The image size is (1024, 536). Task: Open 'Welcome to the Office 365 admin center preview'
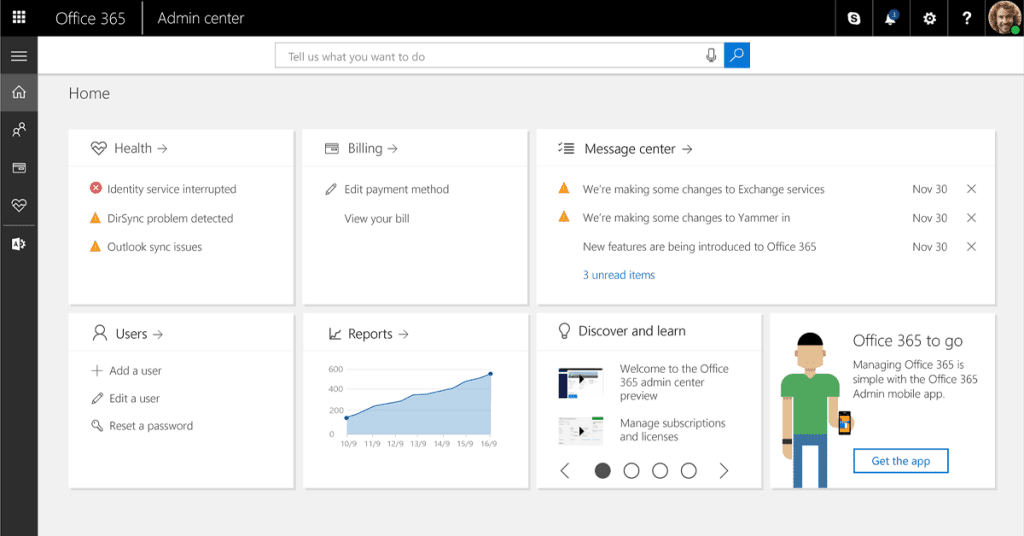click(x=674, y=382)
